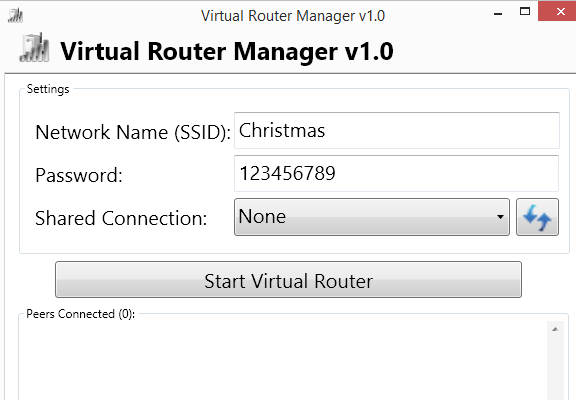
Task: Focus the Password field containing 123456789
Action: point(396,173)
